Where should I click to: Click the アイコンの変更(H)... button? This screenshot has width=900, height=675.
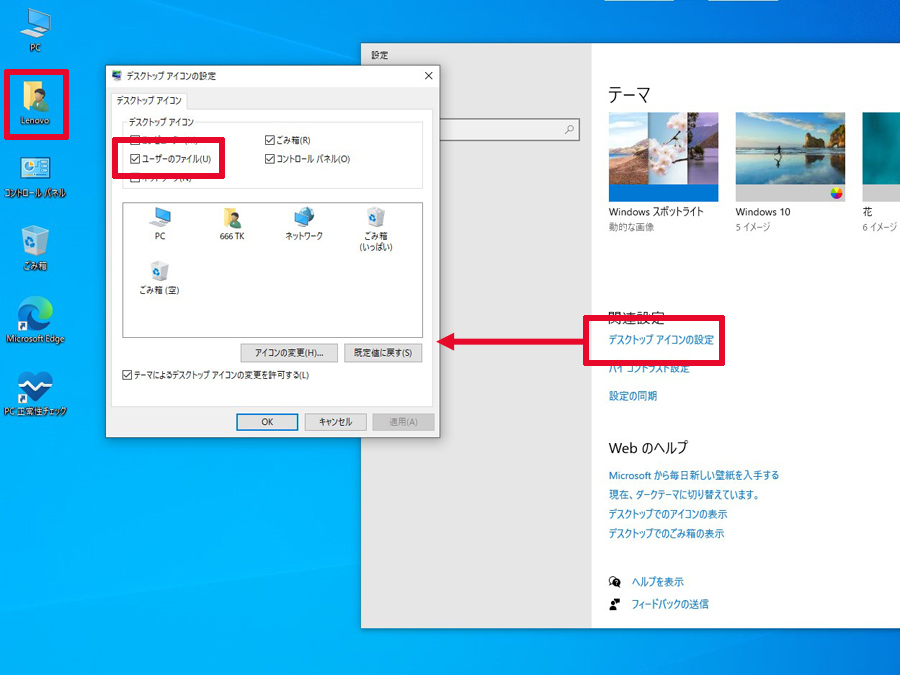tap(289, 353)
